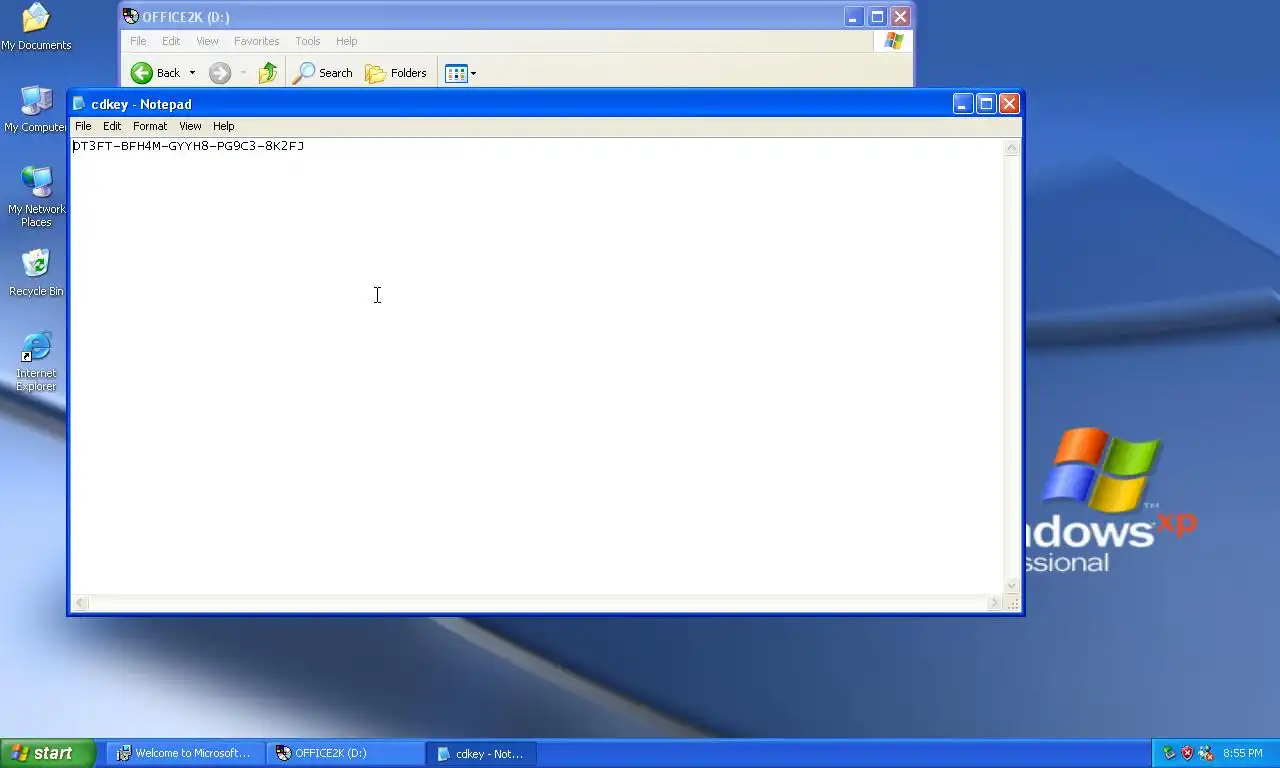1280x768 pixels.
Task: Toggle the Folders pane button
Action: point(396,73)
